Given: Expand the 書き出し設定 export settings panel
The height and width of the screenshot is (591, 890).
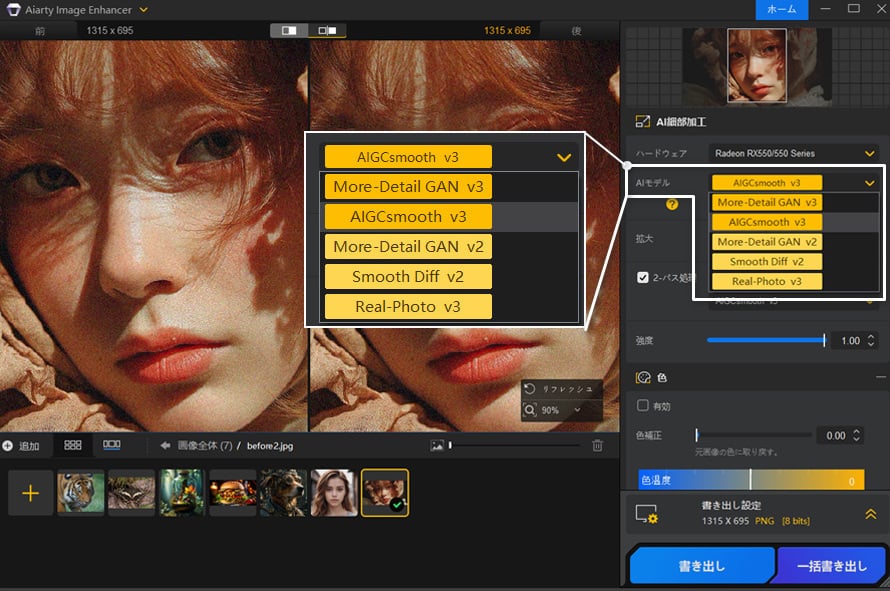Looking at the screenshot, I should (870, 514).
